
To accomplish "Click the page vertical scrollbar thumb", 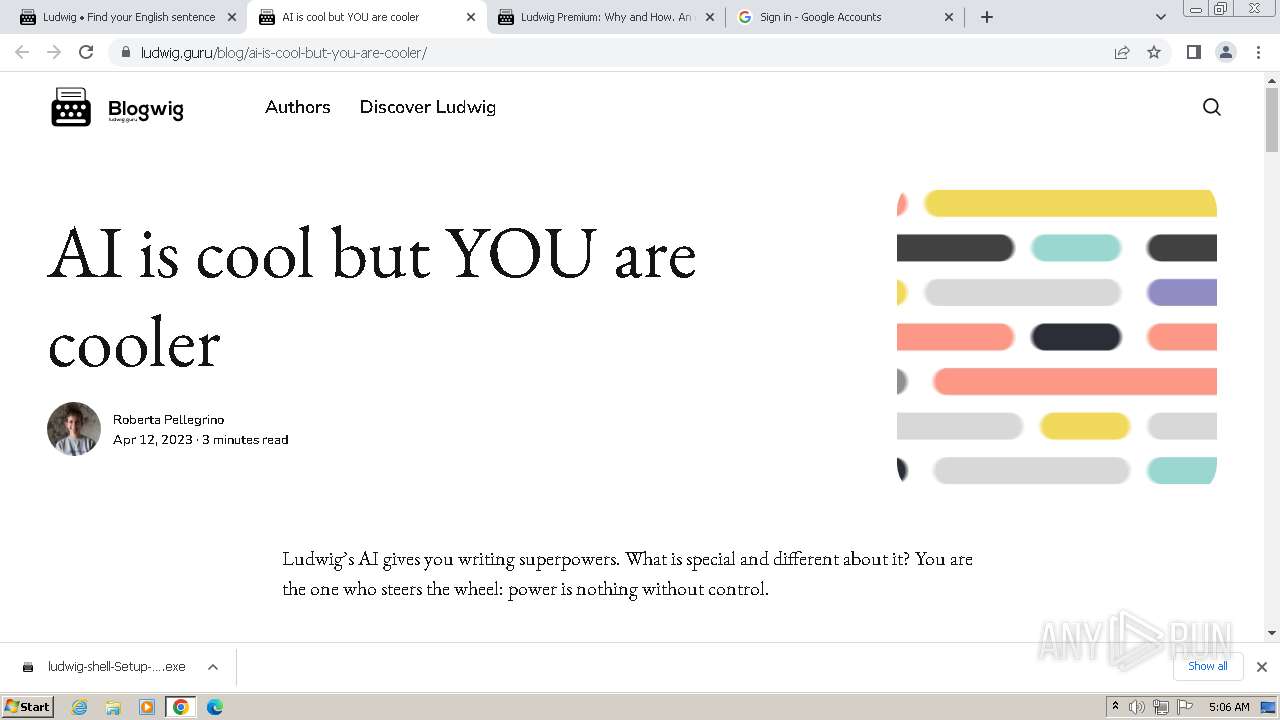I will (x=1272, y=118).
